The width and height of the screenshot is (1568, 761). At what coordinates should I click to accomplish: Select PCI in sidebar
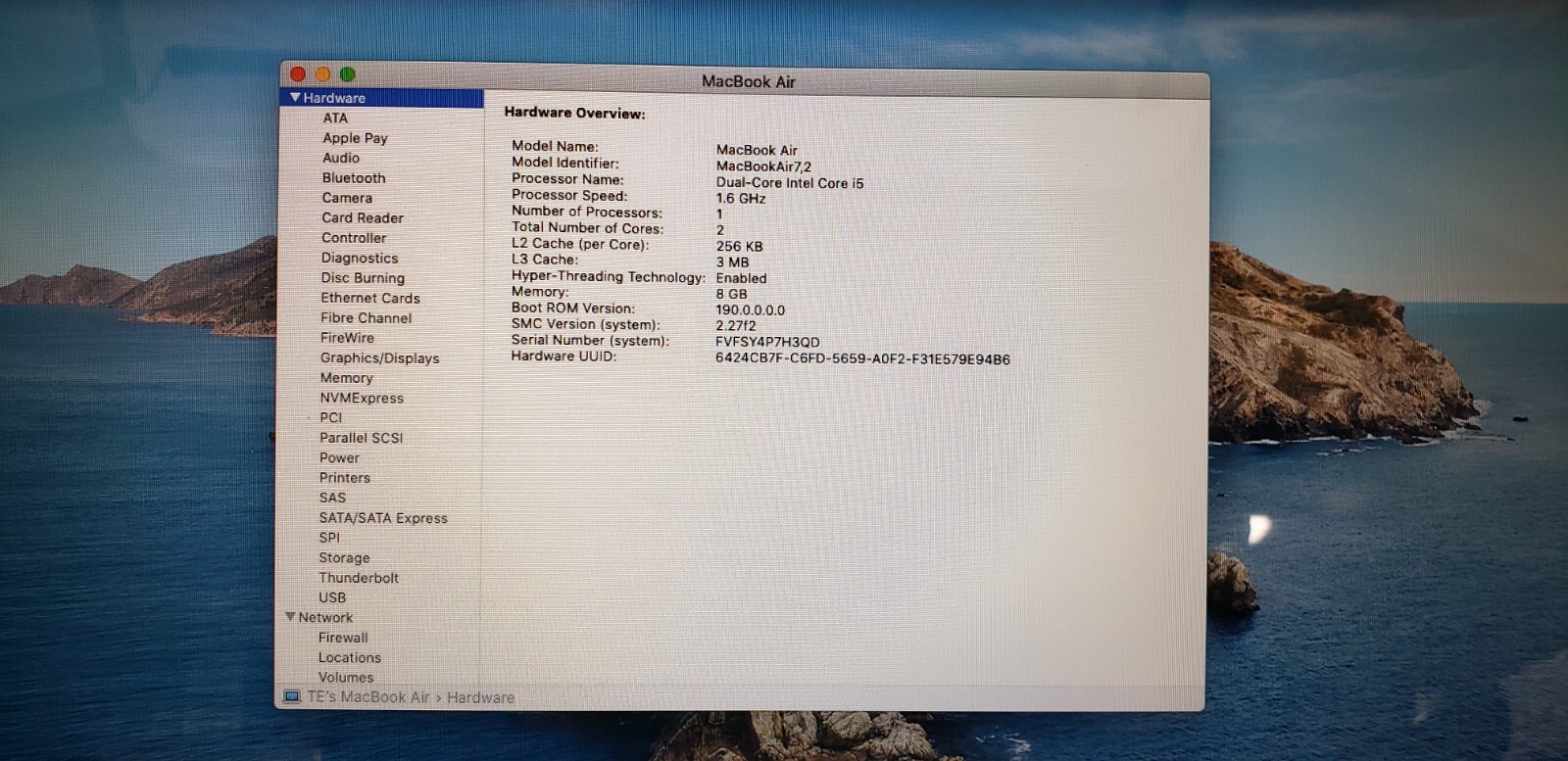point(331,417)
